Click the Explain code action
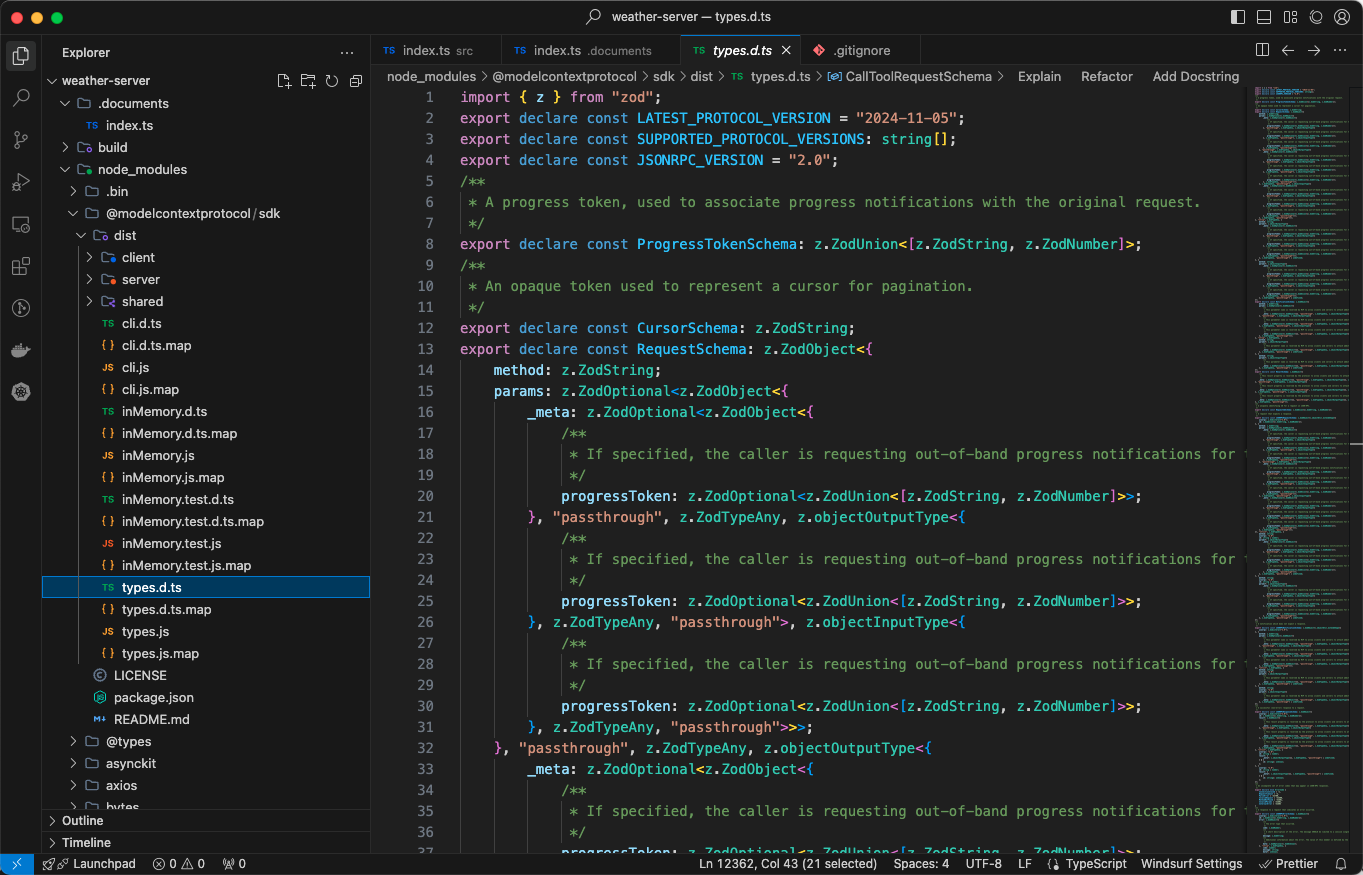Screen dimensions: 1363x875 (1039, 76)
